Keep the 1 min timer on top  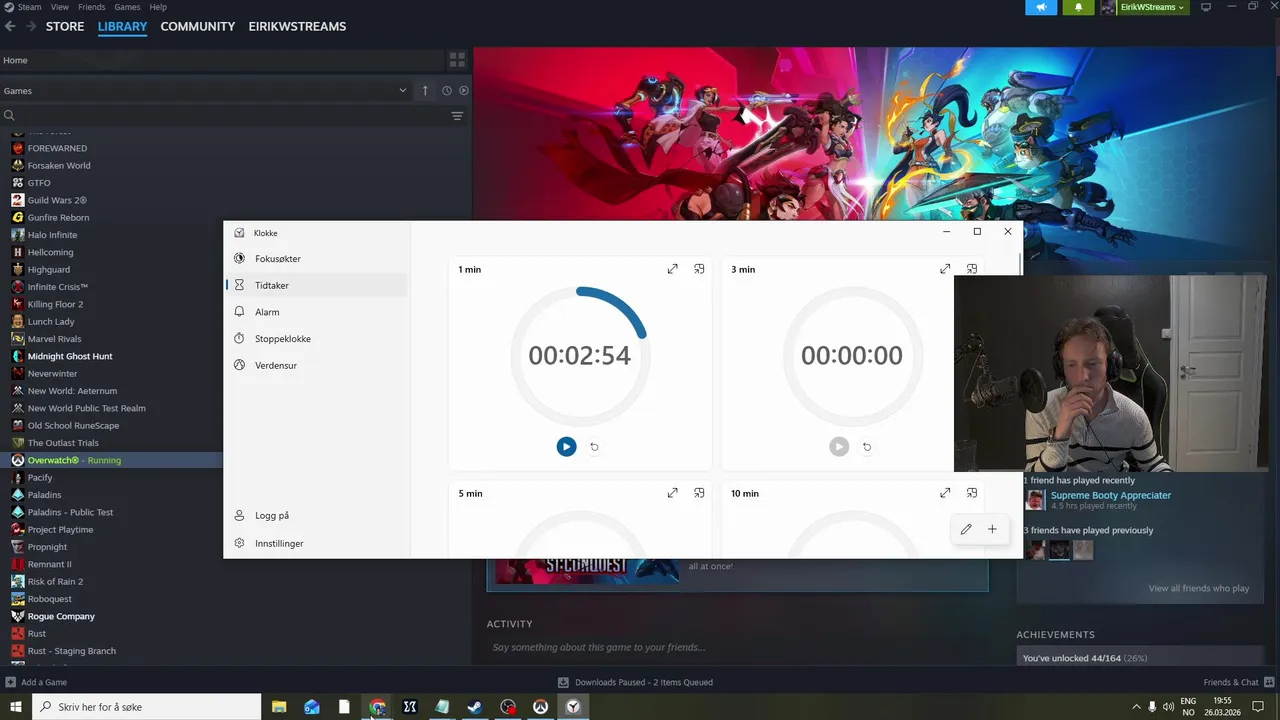coord(699,269)
